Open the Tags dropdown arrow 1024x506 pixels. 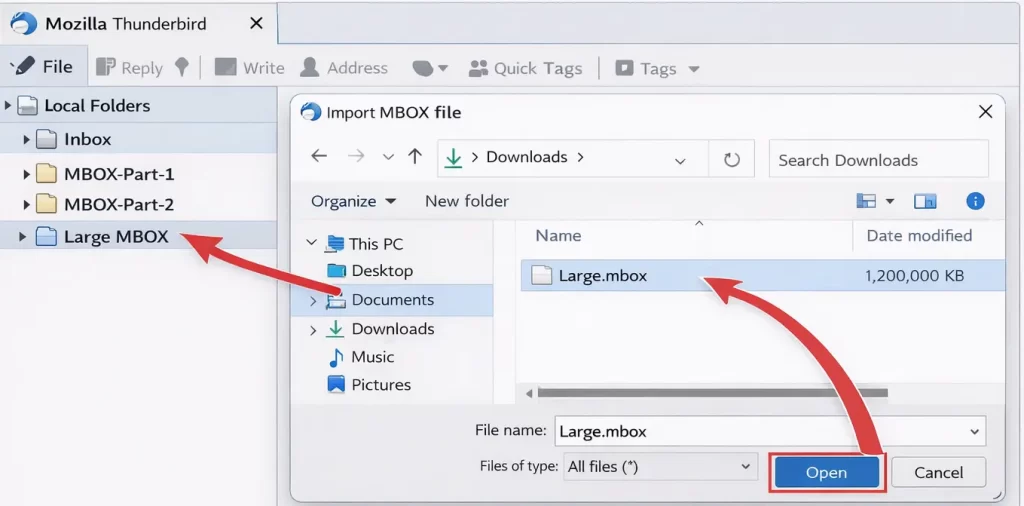(694, 69)
